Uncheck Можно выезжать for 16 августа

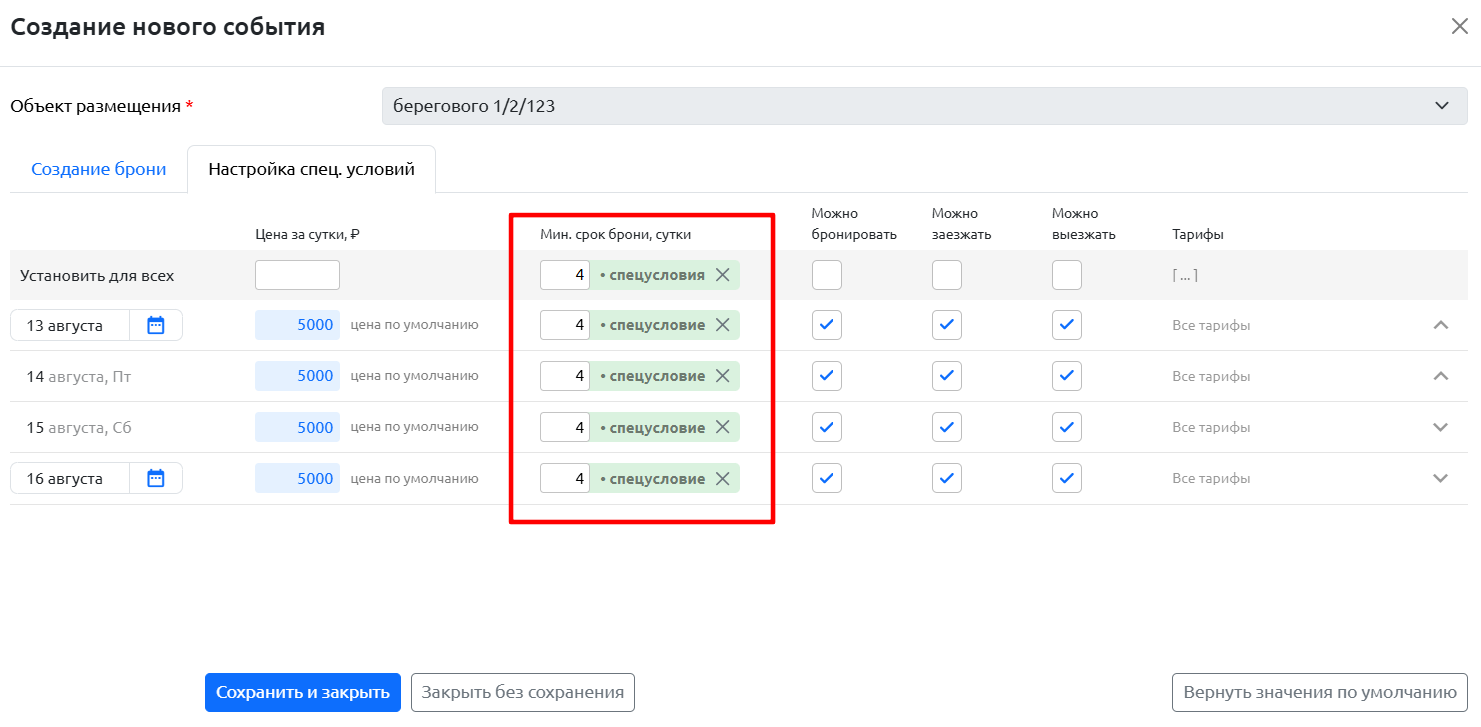1067,478
